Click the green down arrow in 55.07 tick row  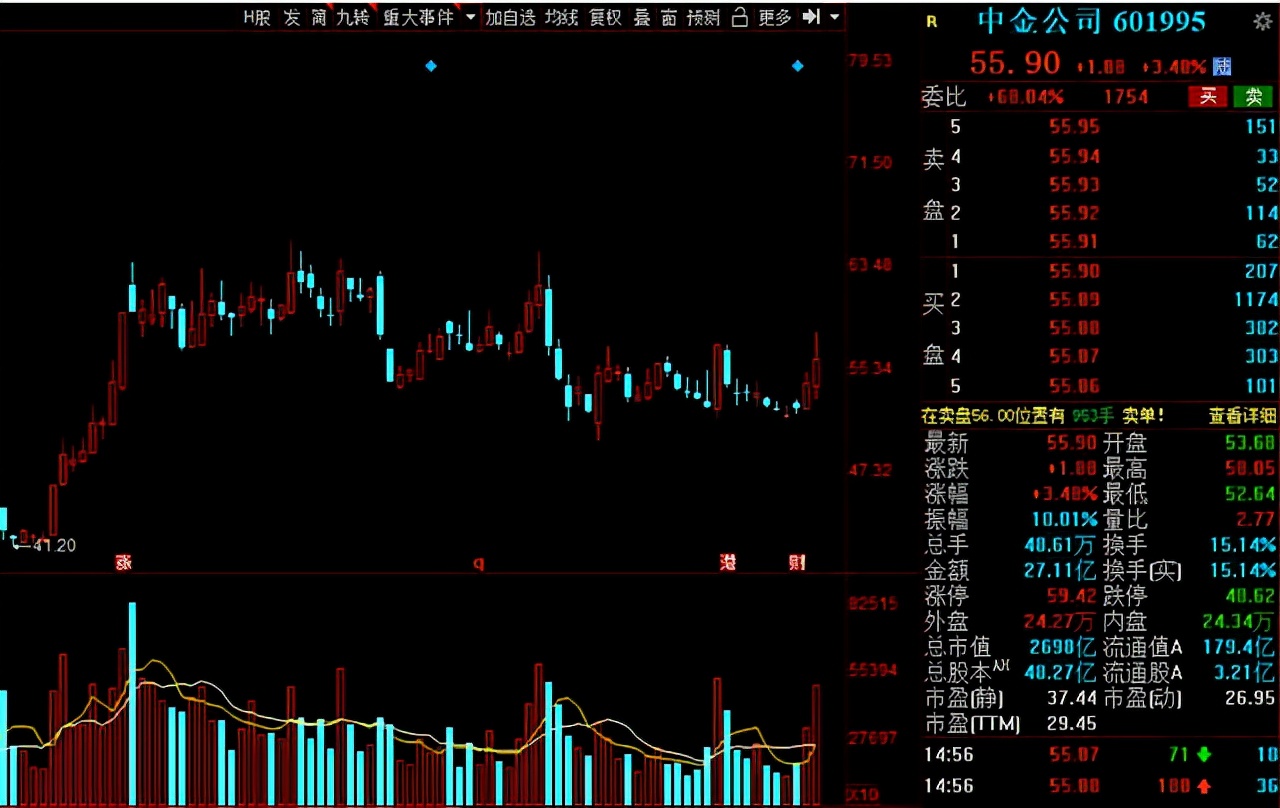[1204, 755]
